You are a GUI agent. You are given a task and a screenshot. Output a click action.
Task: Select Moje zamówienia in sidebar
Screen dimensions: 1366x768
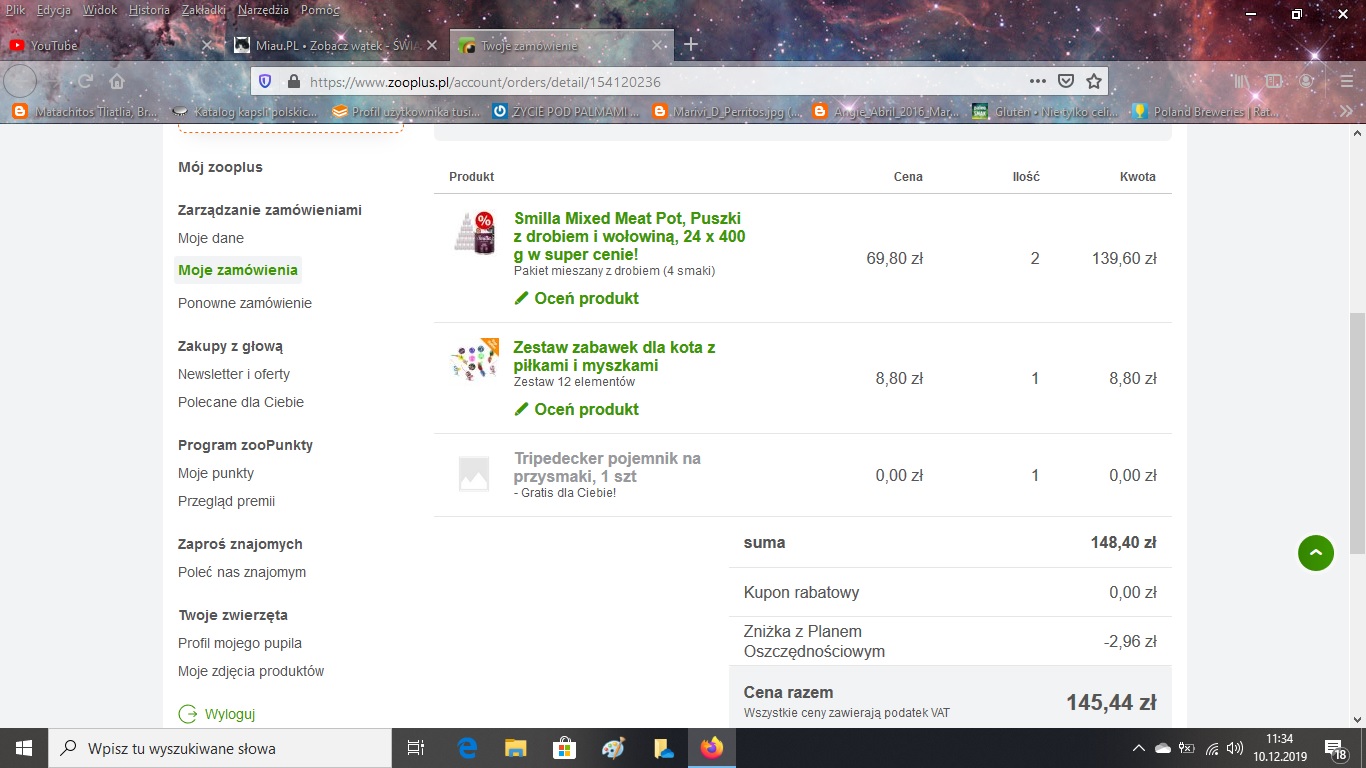[x=238, y=270]
